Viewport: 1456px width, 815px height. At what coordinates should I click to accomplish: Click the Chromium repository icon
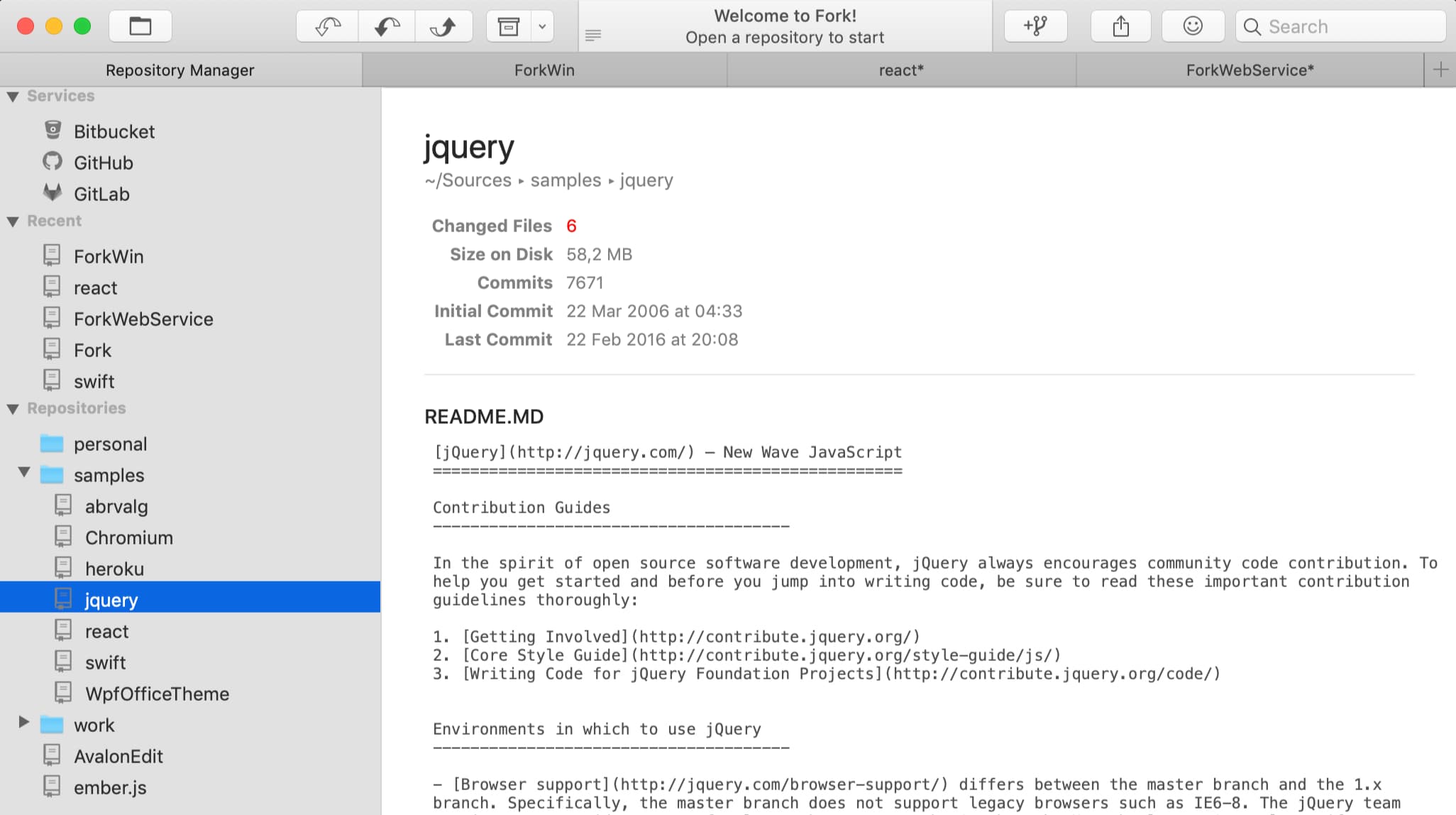click(63, 536)
